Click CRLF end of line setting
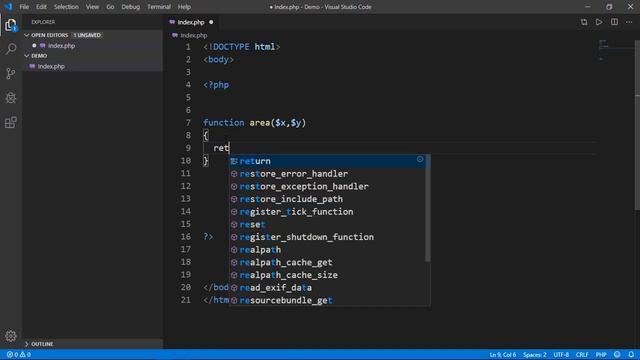This screenshot has height=360, width=640. tap(582, 354)
